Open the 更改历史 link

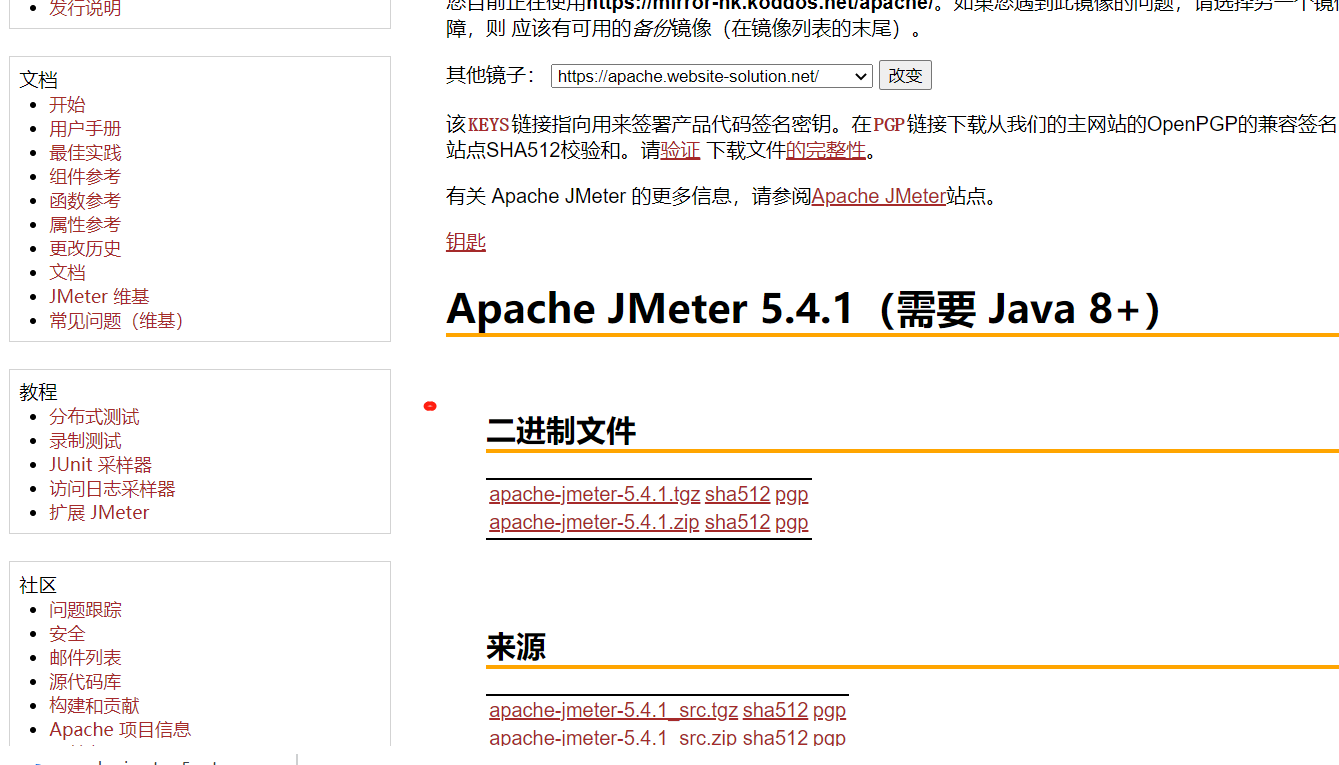tap(85, 248)
